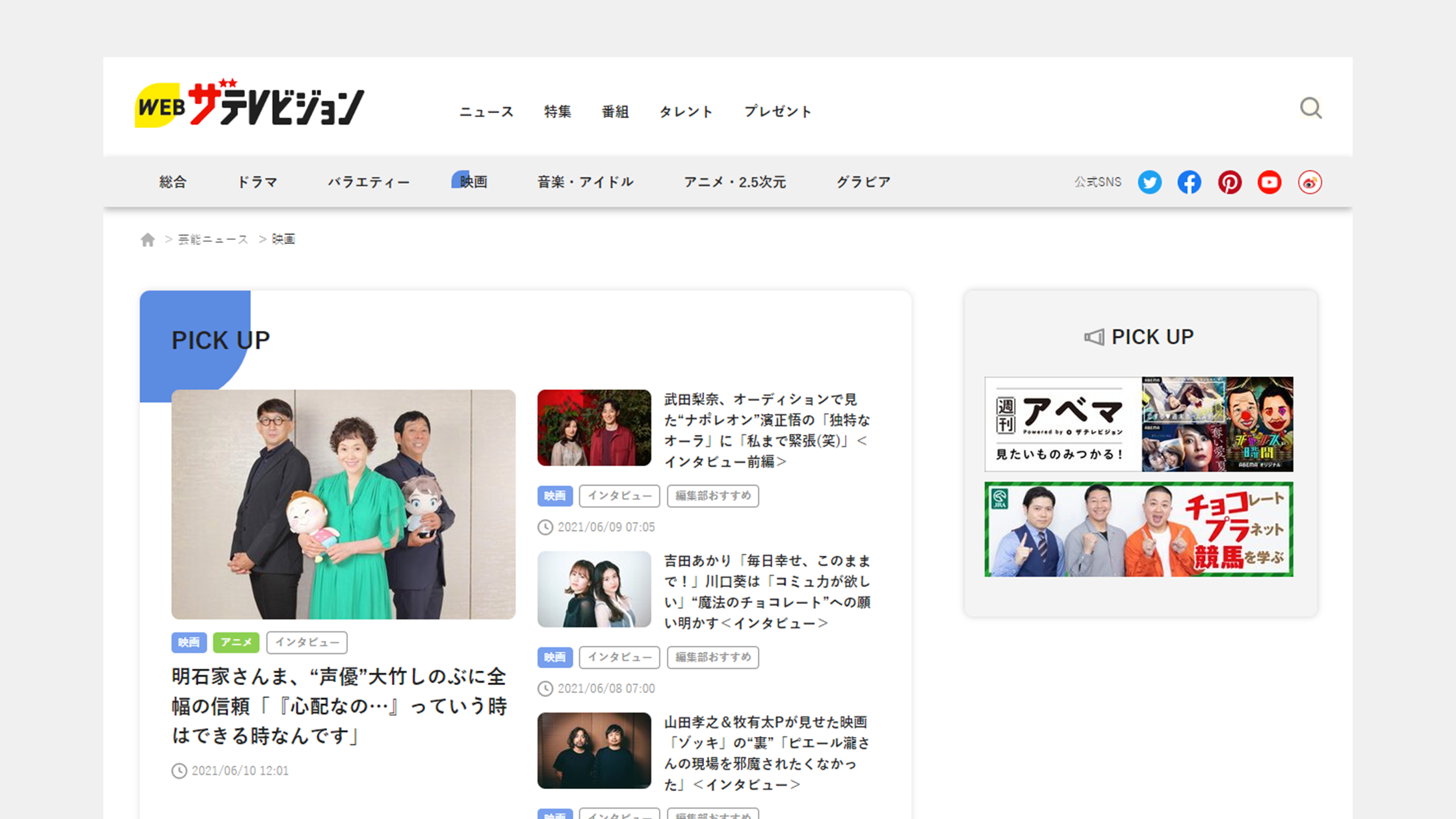Click the 公式SNS label

pyautogui.click(x=1097, y=182)
